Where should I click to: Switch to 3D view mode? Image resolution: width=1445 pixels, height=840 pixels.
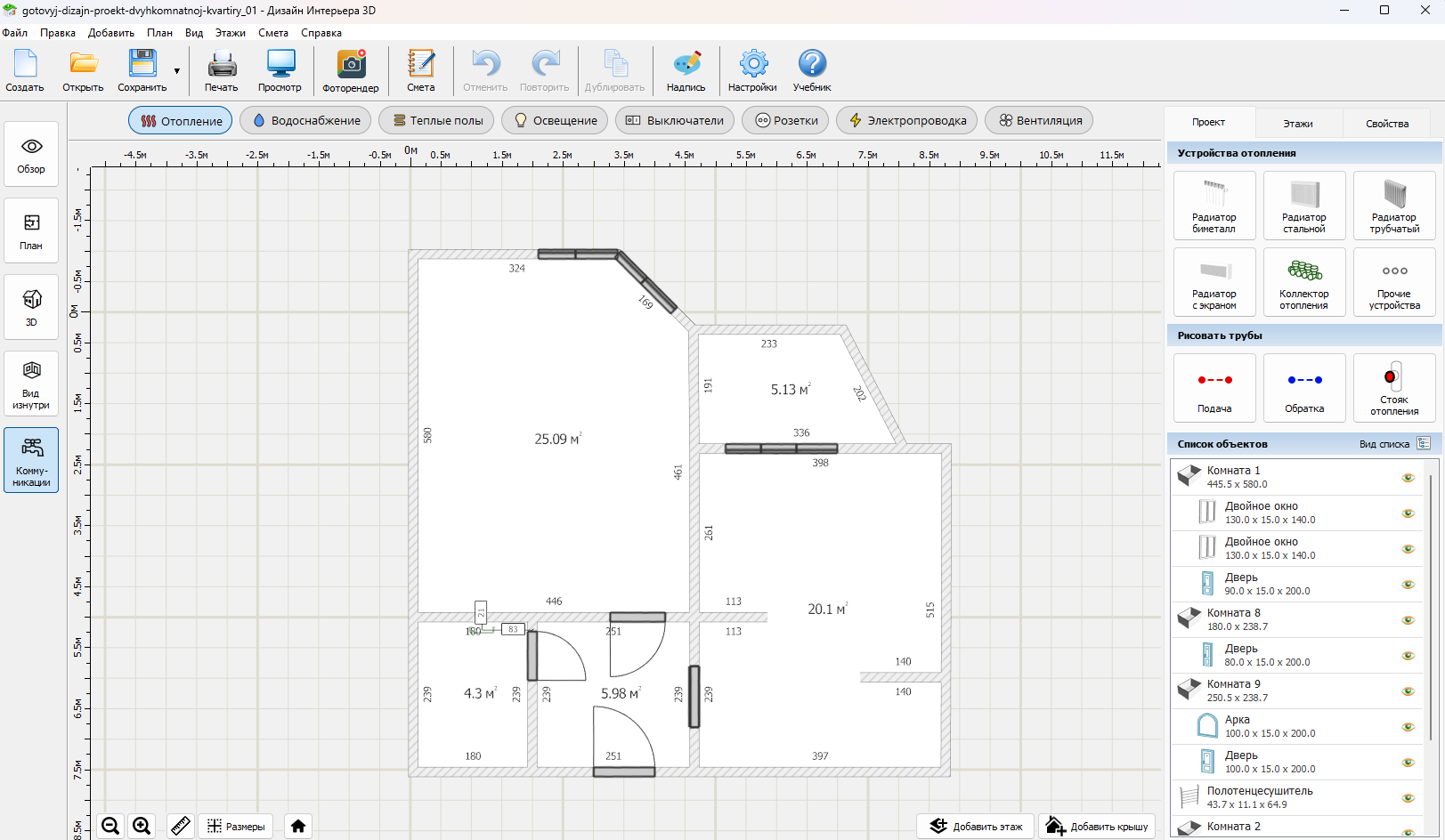pyautogui.click(x=31, y=307)
